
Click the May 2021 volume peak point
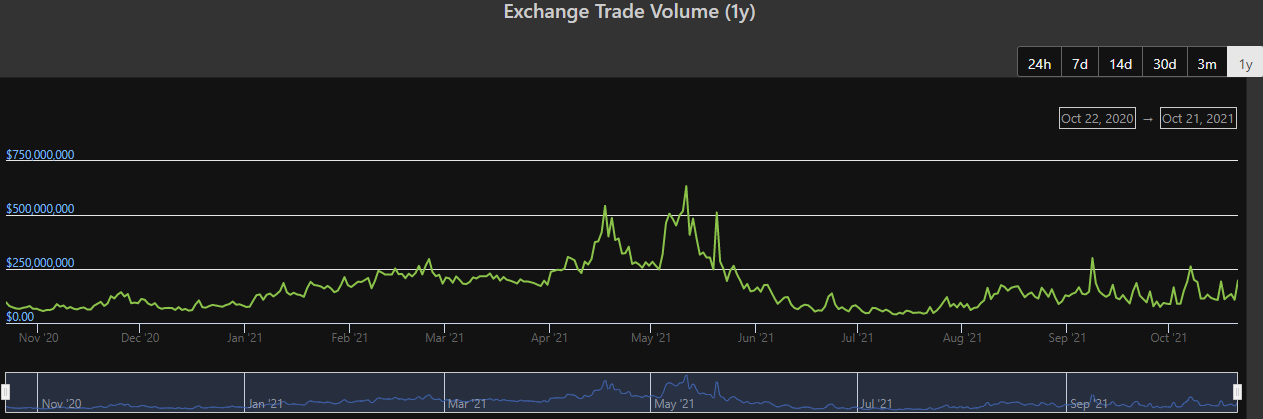[x=686, y=186]
